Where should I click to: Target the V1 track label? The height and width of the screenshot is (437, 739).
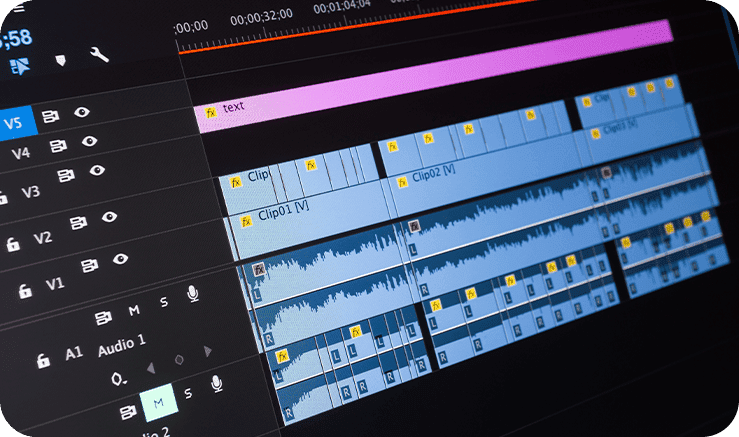tap(55, 284)
